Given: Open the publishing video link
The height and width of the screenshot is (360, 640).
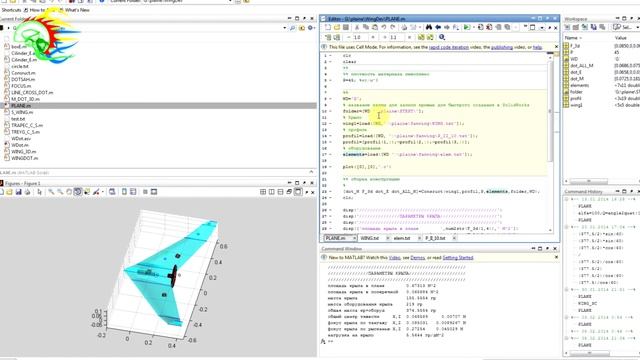Looking at the screenshot, I should [502, 47].
